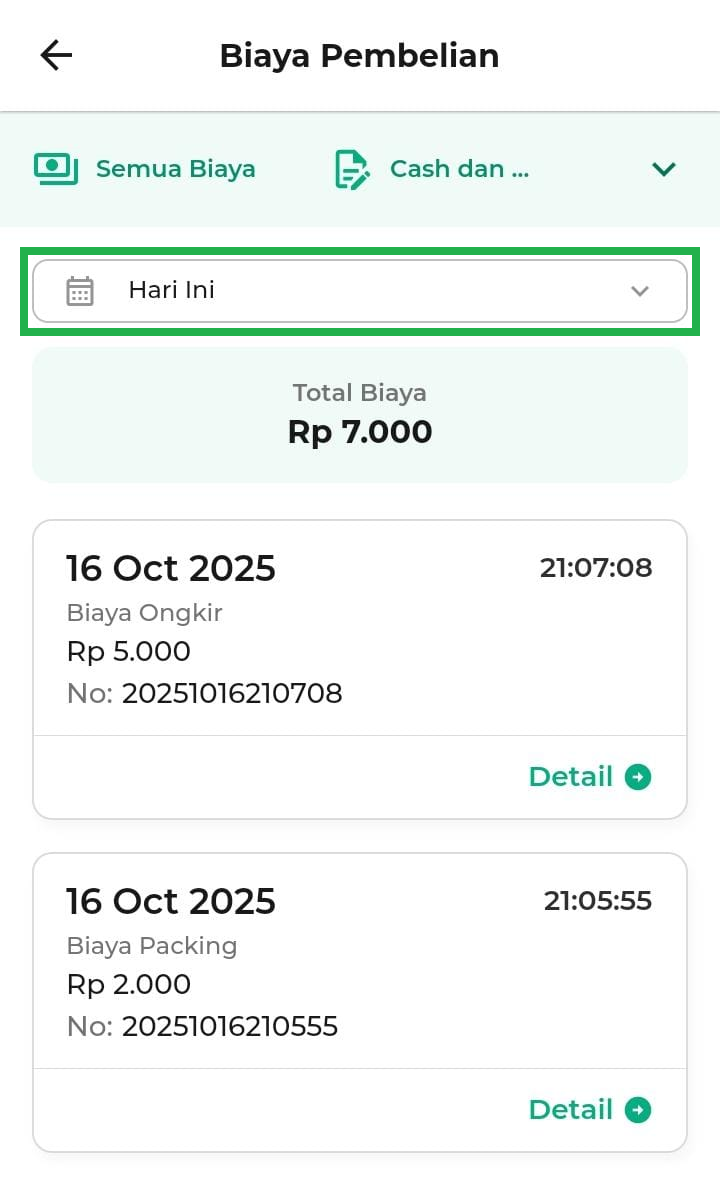
Task: Click the chevron in Hari Ini field
Action: [640, 291]
